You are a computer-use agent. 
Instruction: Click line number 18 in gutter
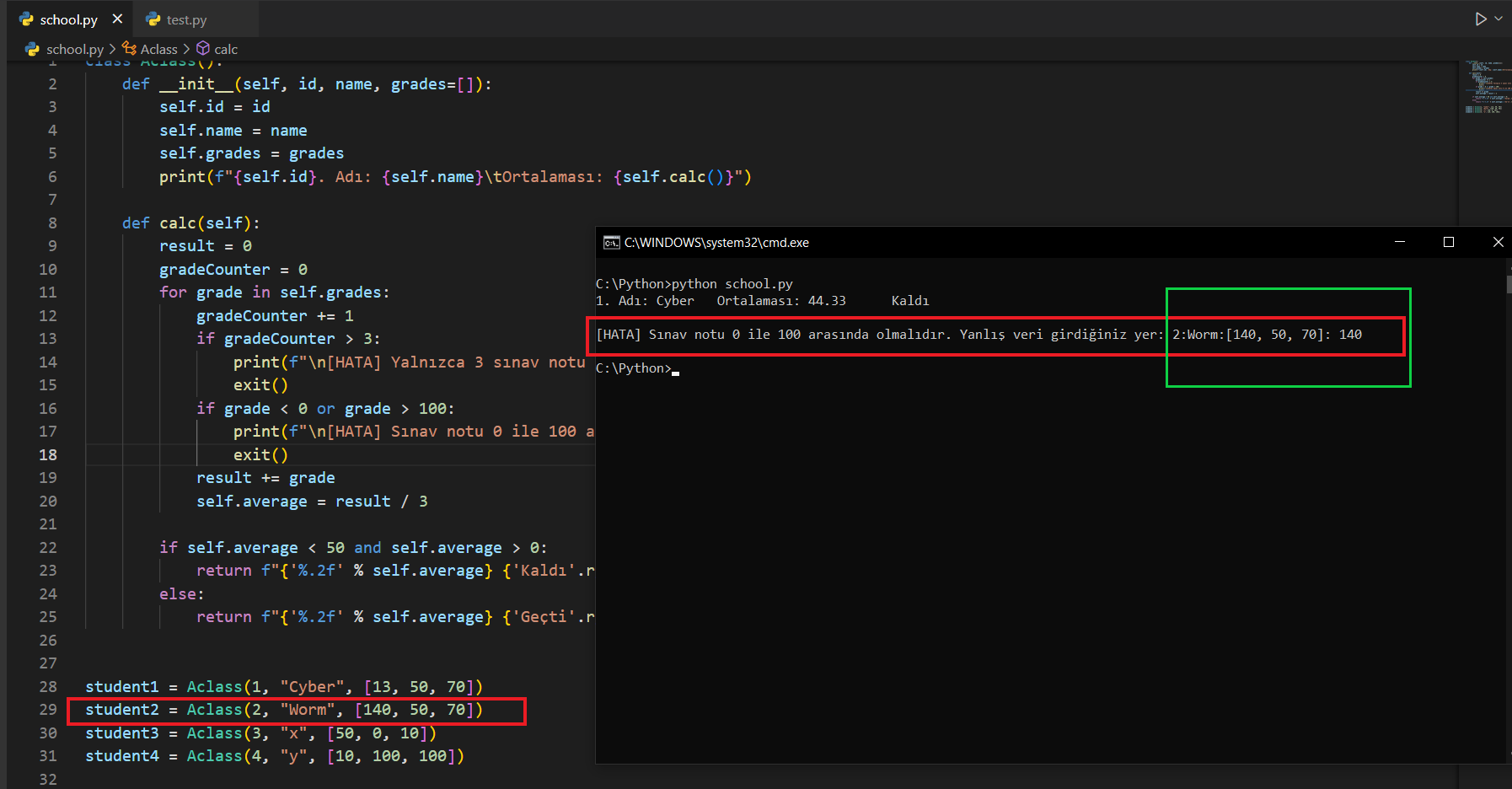48,454
